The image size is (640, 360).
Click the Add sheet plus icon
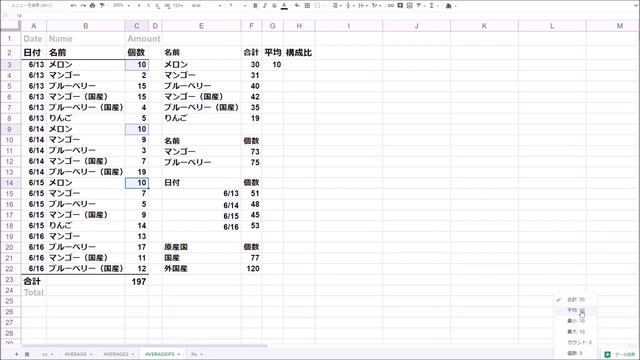click(17, 354)
